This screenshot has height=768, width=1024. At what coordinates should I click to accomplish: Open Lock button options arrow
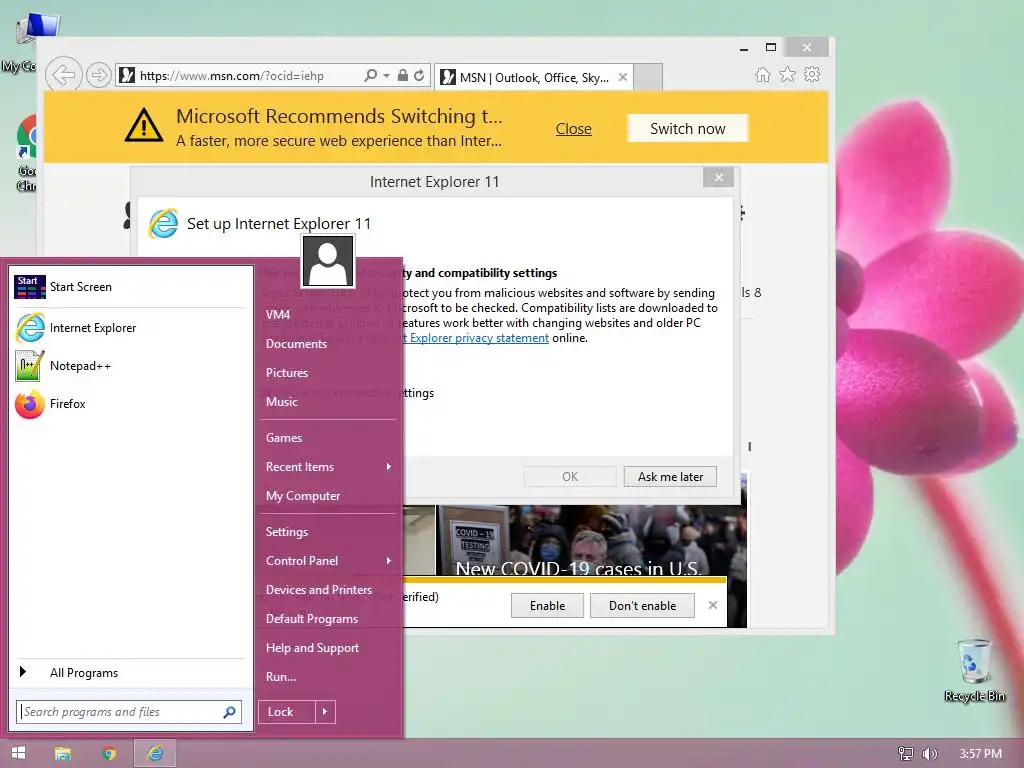coord(325,712)
